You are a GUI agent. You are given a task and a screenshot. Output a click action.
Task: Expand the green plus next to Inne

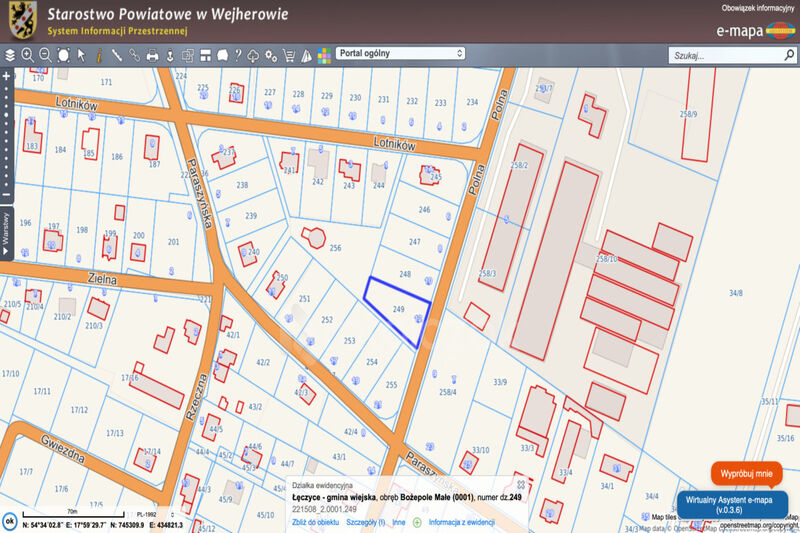pos(417,522)
